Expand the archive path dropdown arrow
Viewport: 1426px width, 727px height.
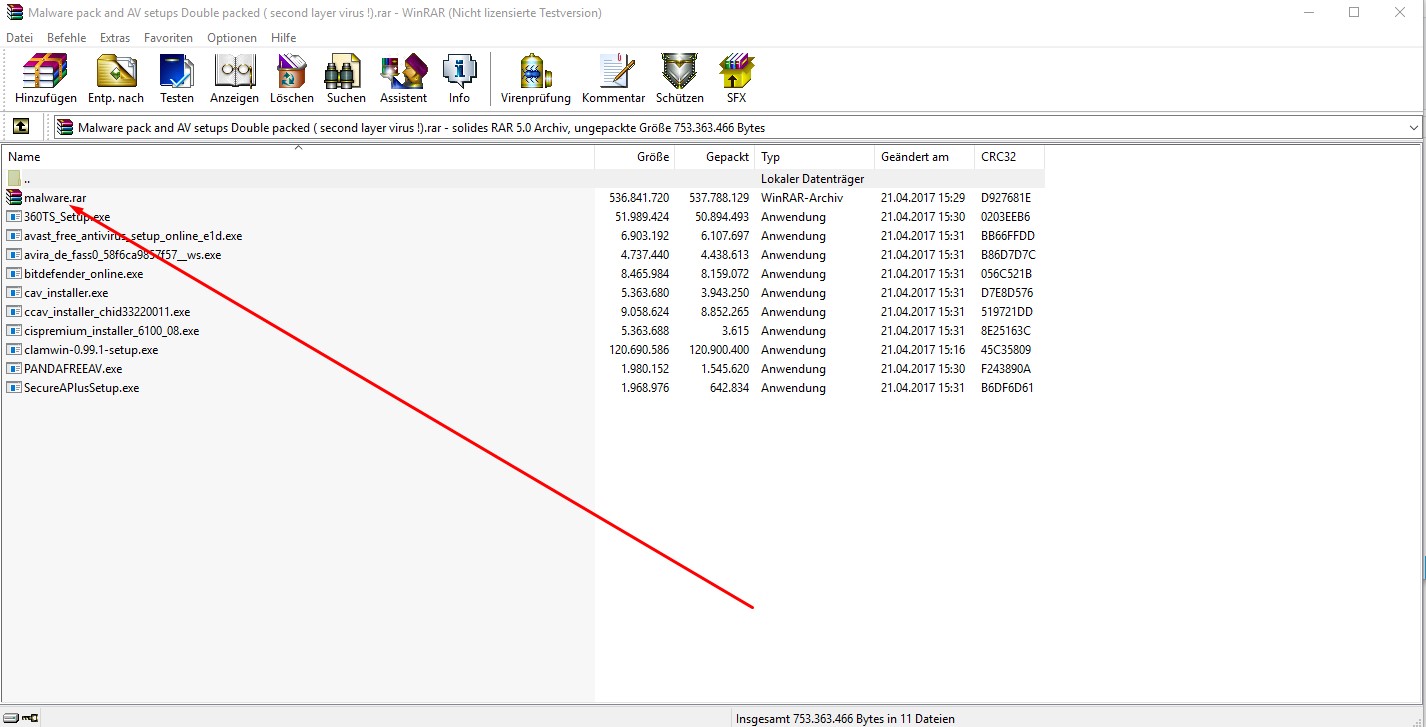[1413, 128]
